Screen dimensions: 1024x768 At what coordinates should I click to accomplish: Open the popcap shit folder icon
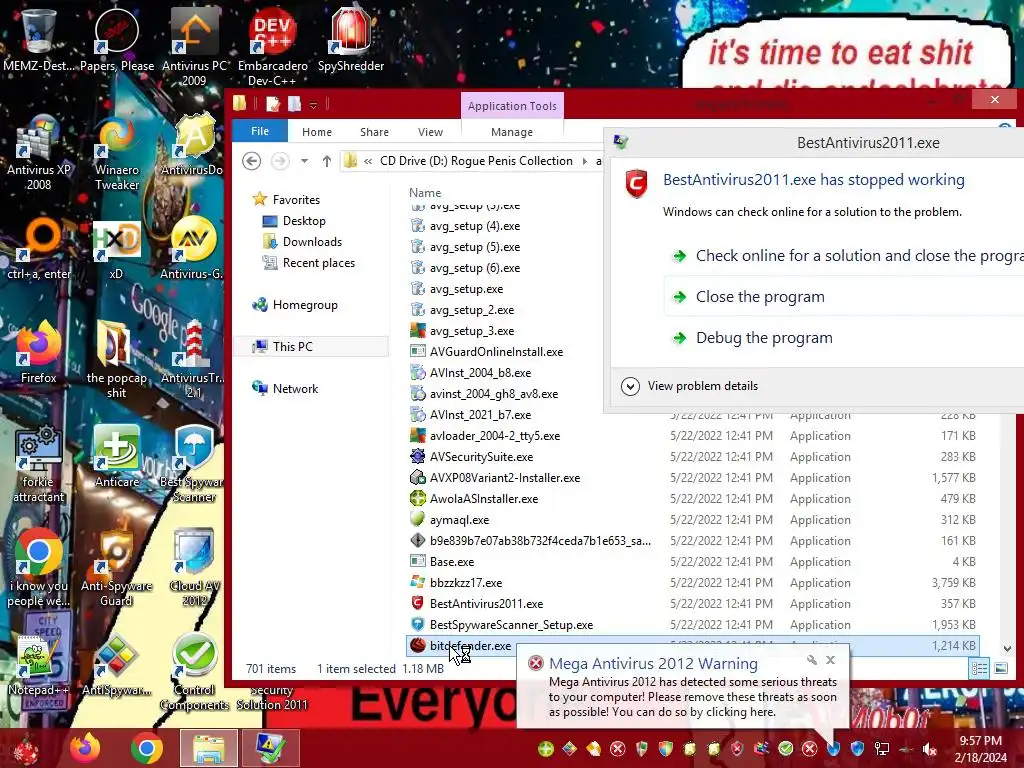(x=116, y=359)
